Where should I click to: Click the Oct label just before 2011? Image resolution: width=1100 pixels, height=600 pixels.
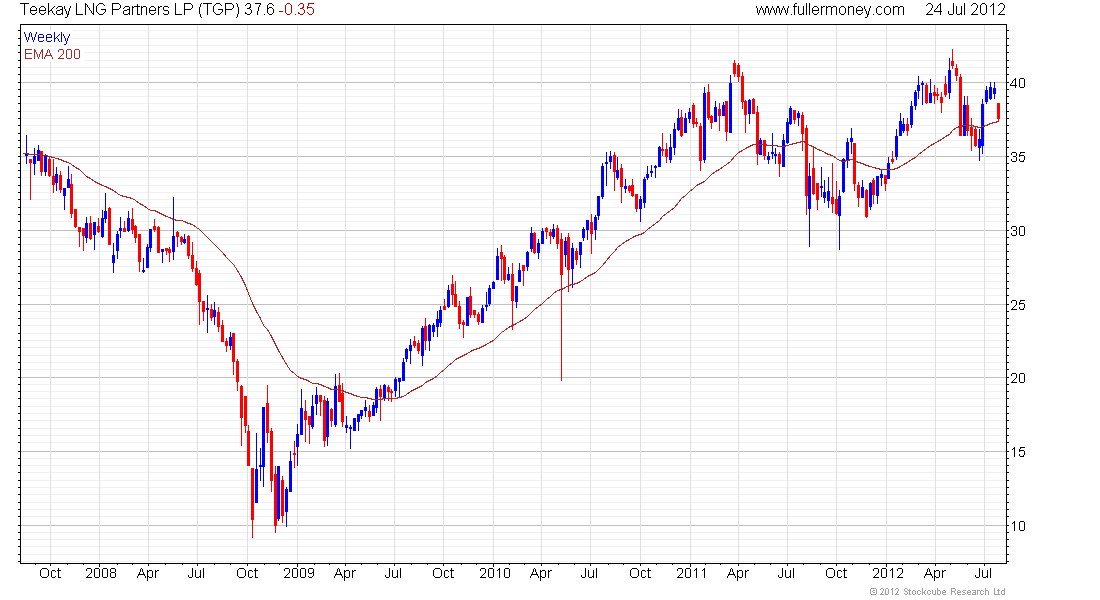[x=640, y=573]
